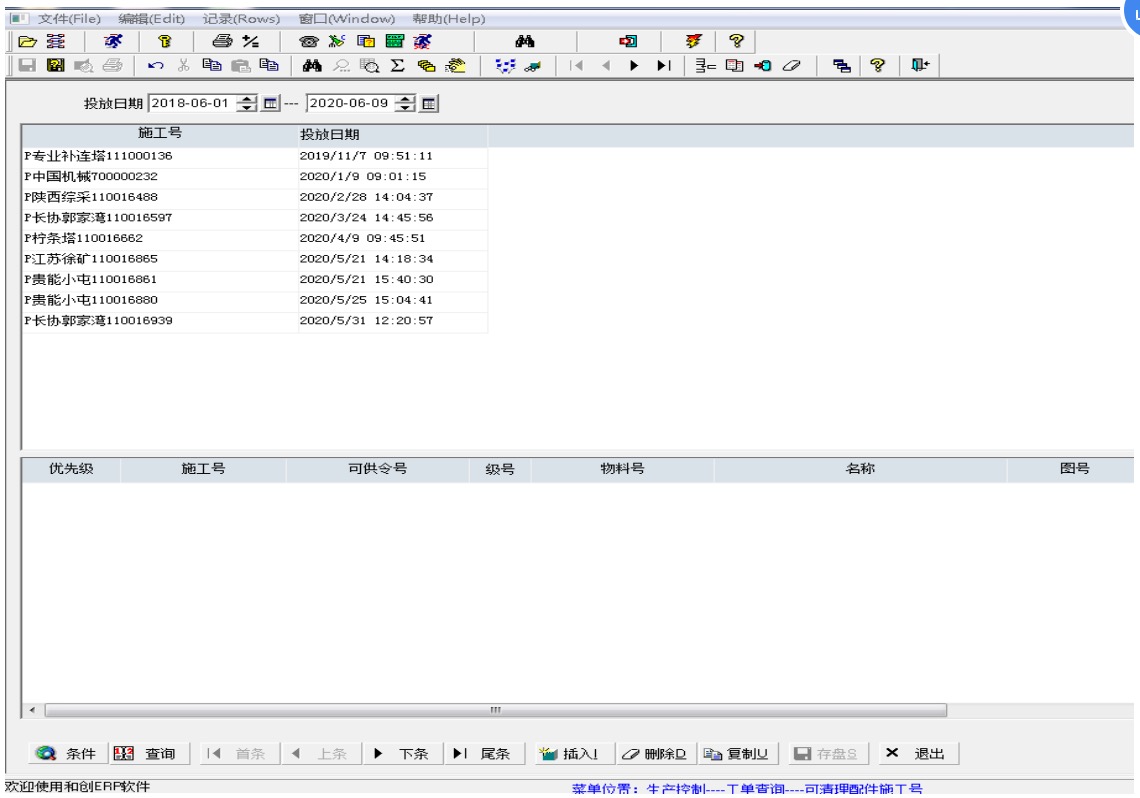Click the open folder icon in the toolbar

coord(28,41)
